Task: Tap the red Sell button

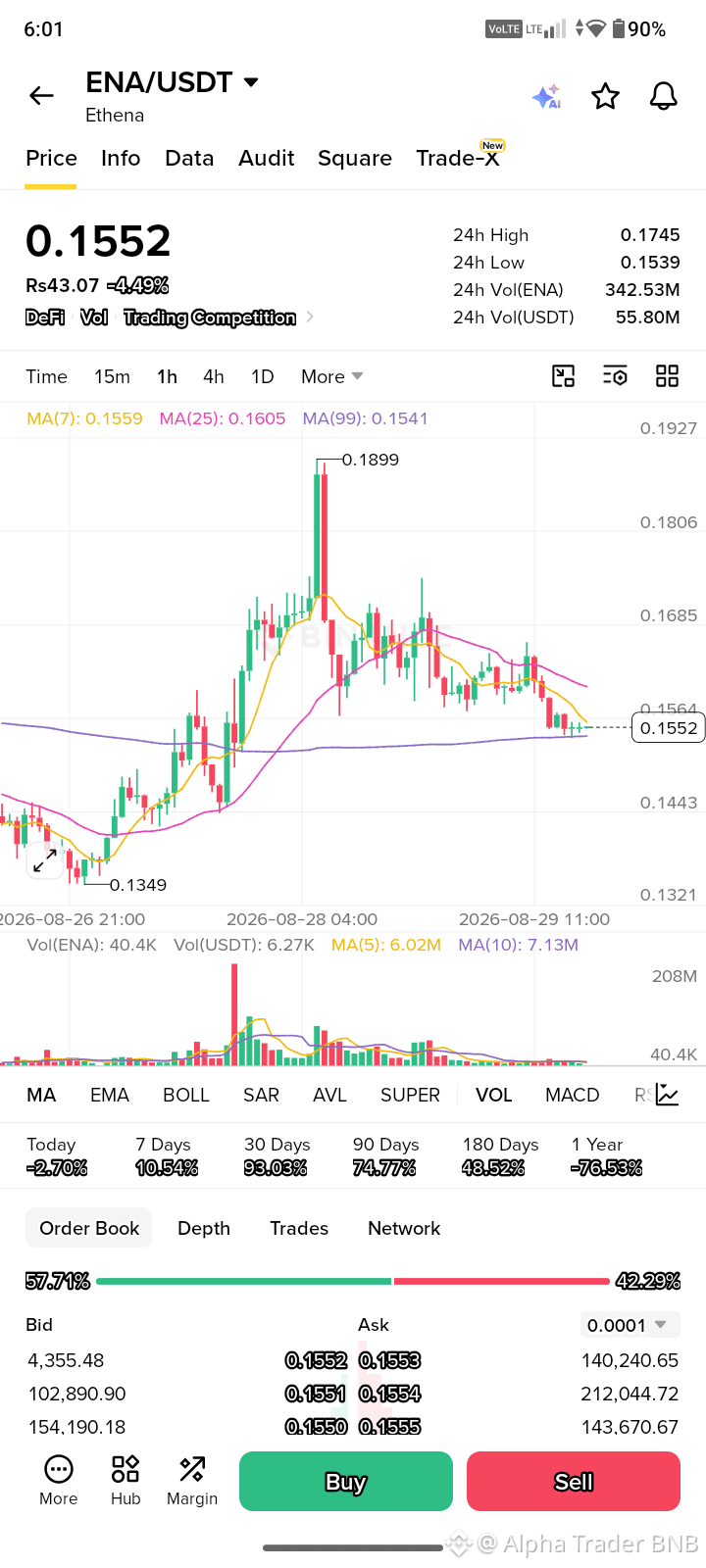Action: pos(574,1481)
